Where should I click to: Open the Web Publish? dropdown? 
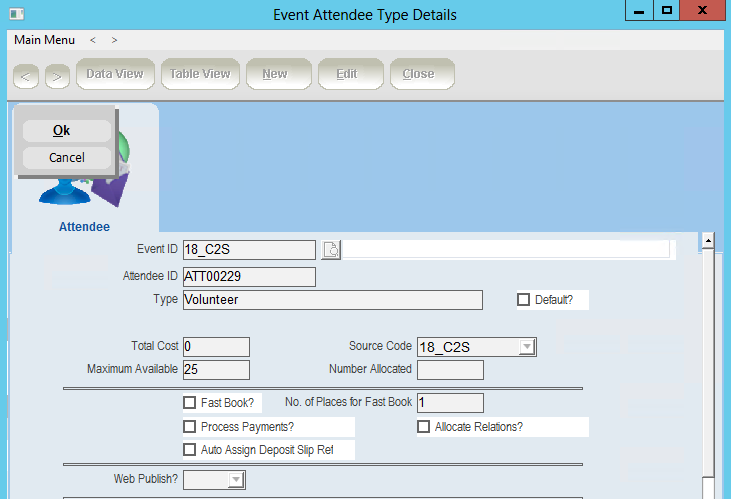(235, 480)
